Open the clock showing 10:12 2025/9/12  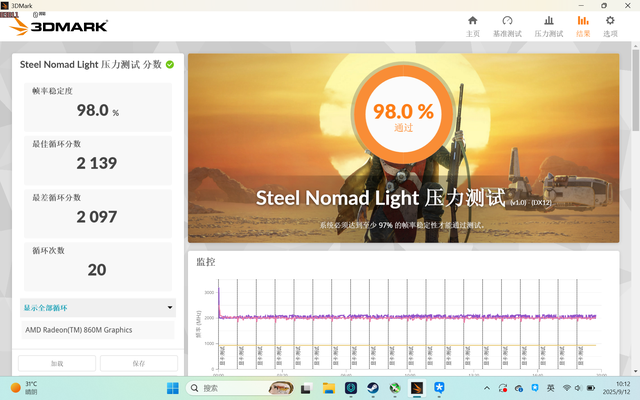click(619, 388)
